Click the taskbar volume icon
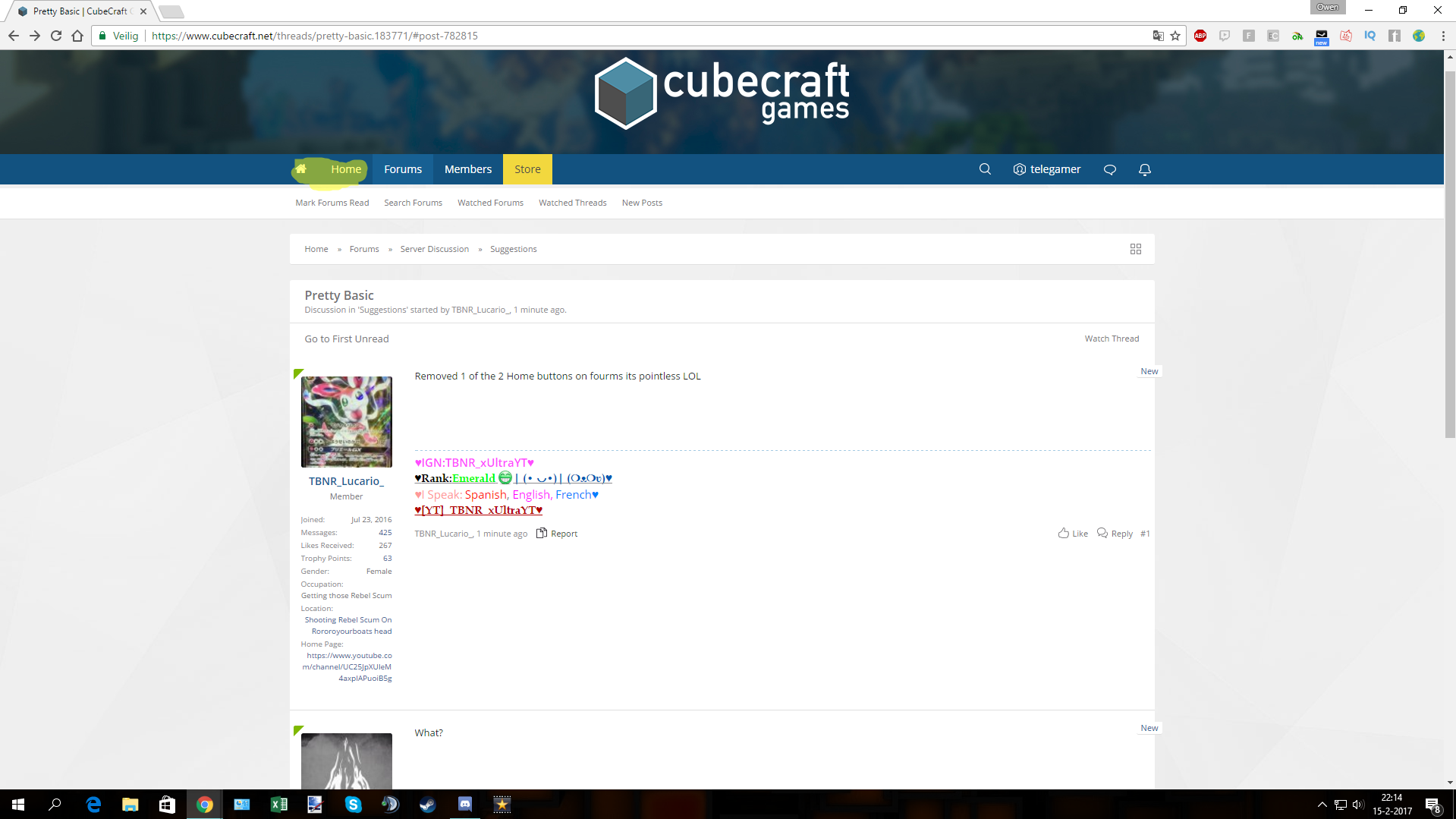Screen dimensions: 1456x819 [x=1358, y=805]
